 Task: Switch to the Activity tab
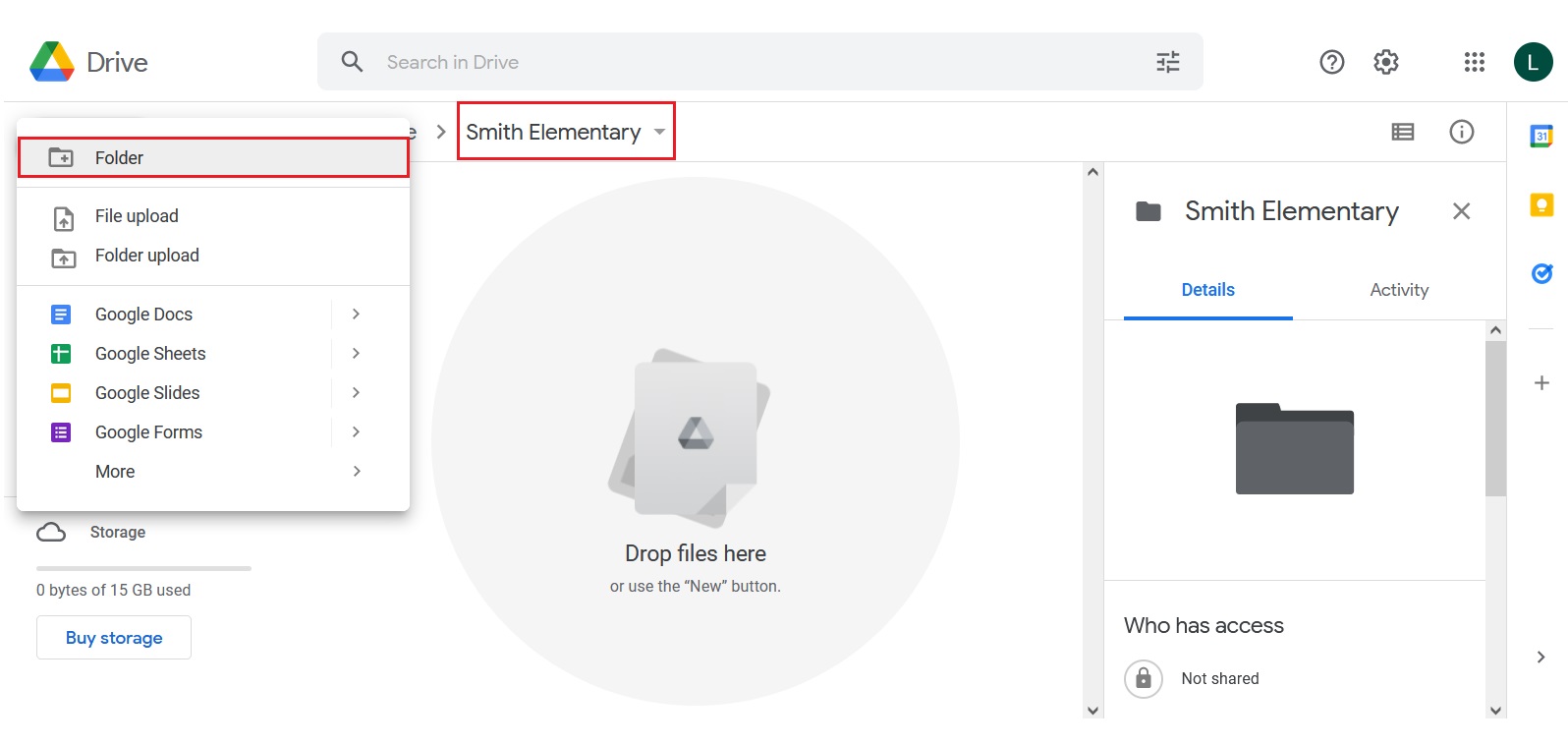(1399, 290)
